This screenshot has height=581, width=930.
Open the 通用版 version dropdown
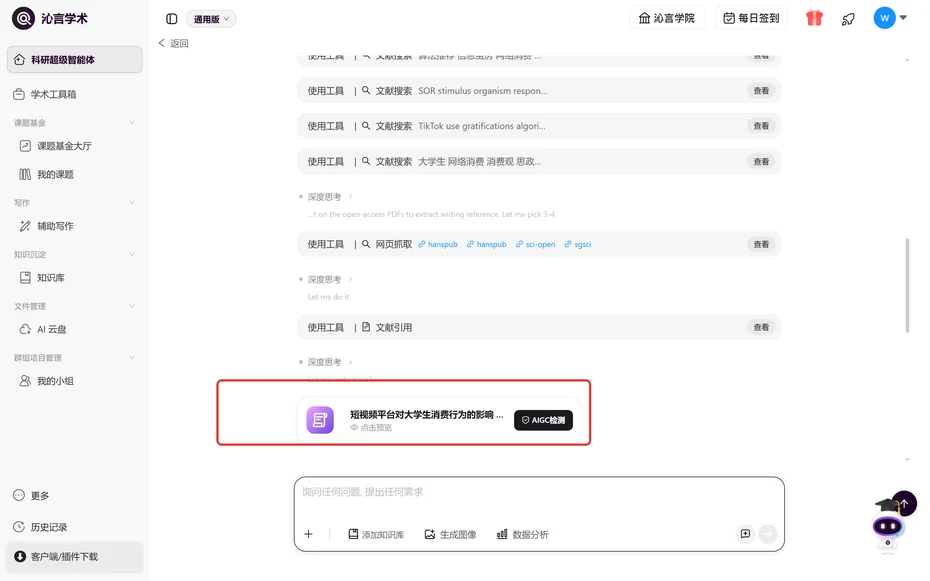pyautogui.click(x=211, y=19)
